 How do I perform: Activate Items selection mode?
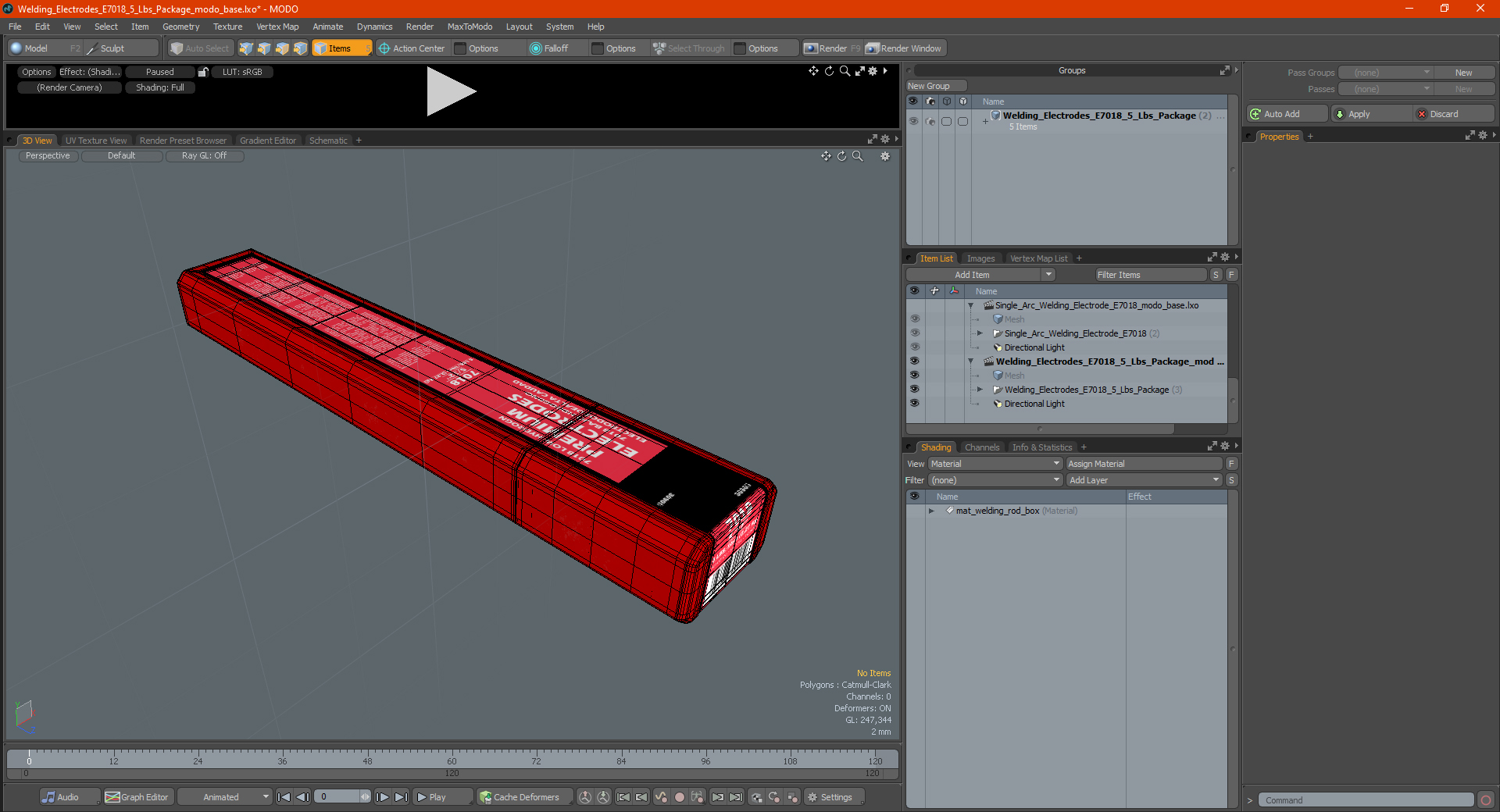341,48
